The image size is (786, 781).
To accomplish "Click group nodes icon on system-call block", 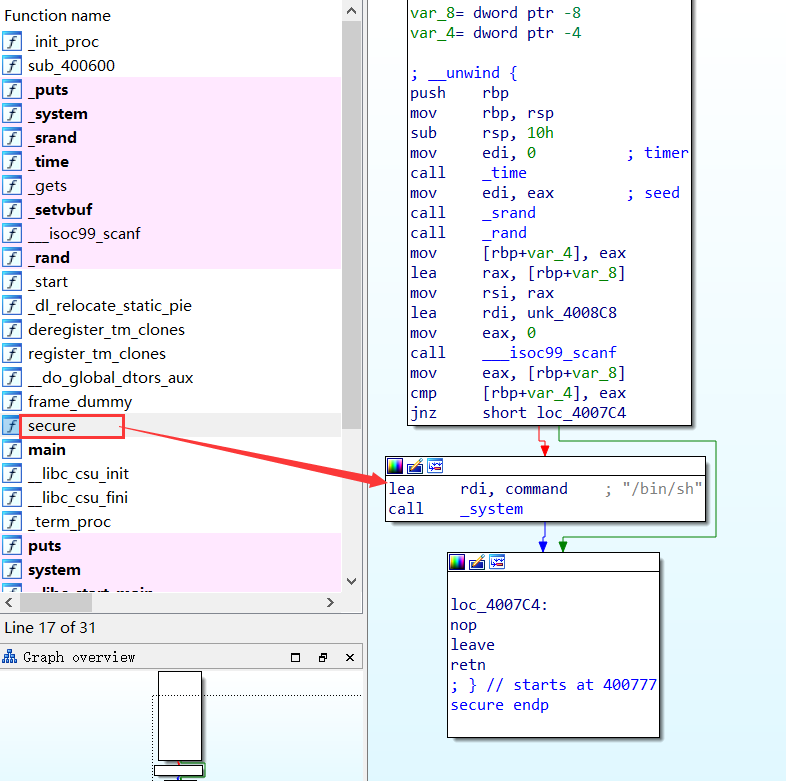I will pos(435,466).
